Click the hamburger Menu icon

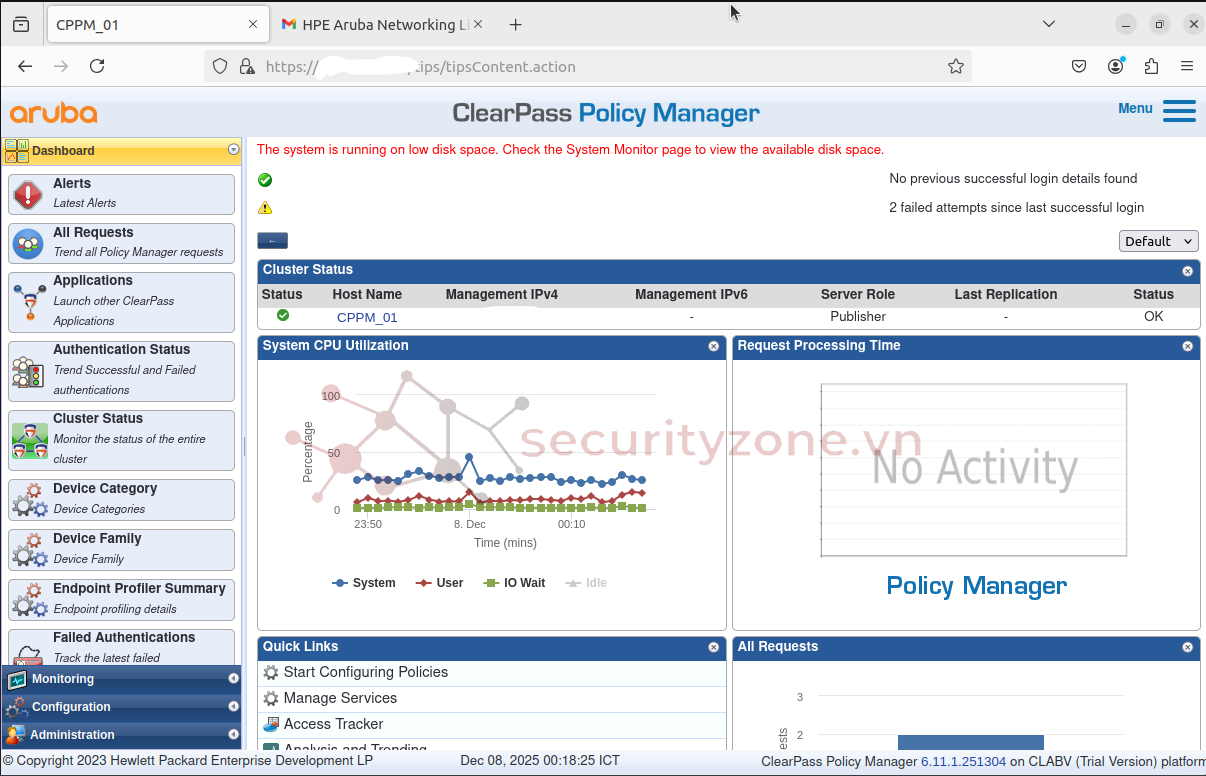(x=1179, y=110)
